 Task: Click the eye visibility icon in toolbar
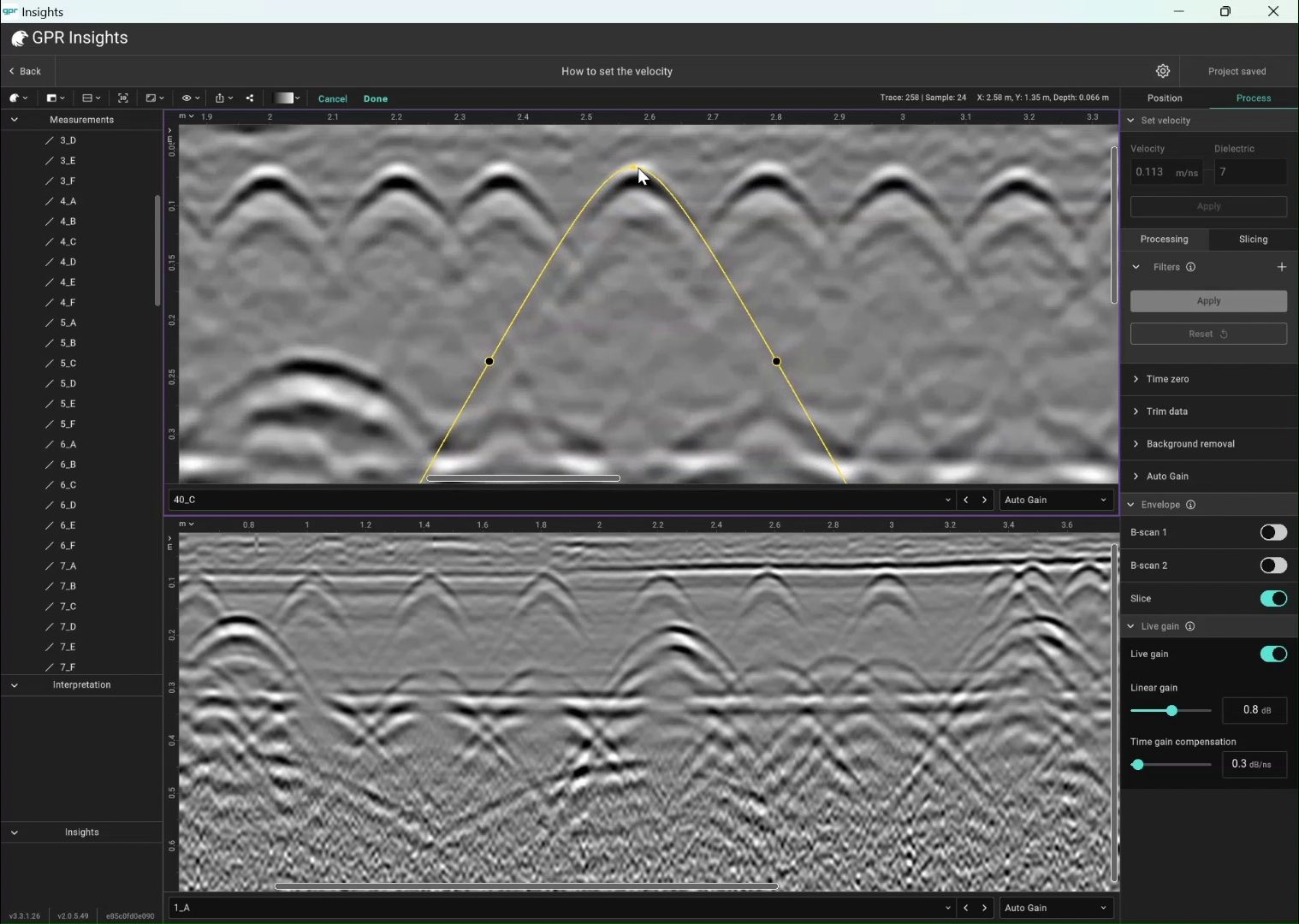pyautogui.click(x=187, y=98)
